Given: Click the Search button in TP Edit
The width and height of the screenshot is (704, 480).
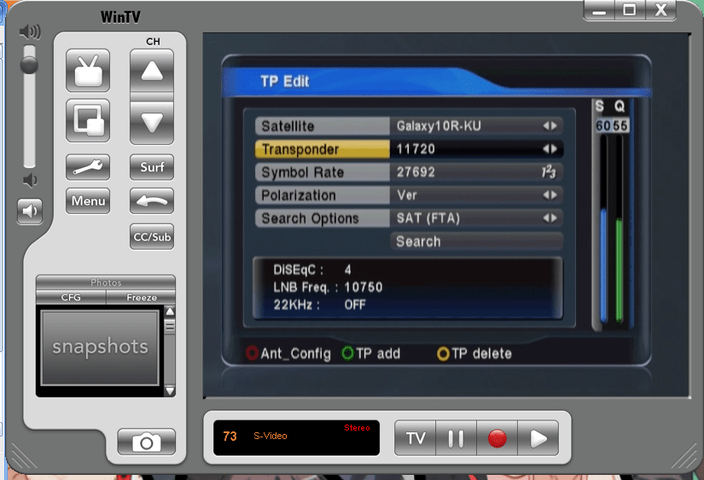Looking at the screenshot, I should (476, 241).
